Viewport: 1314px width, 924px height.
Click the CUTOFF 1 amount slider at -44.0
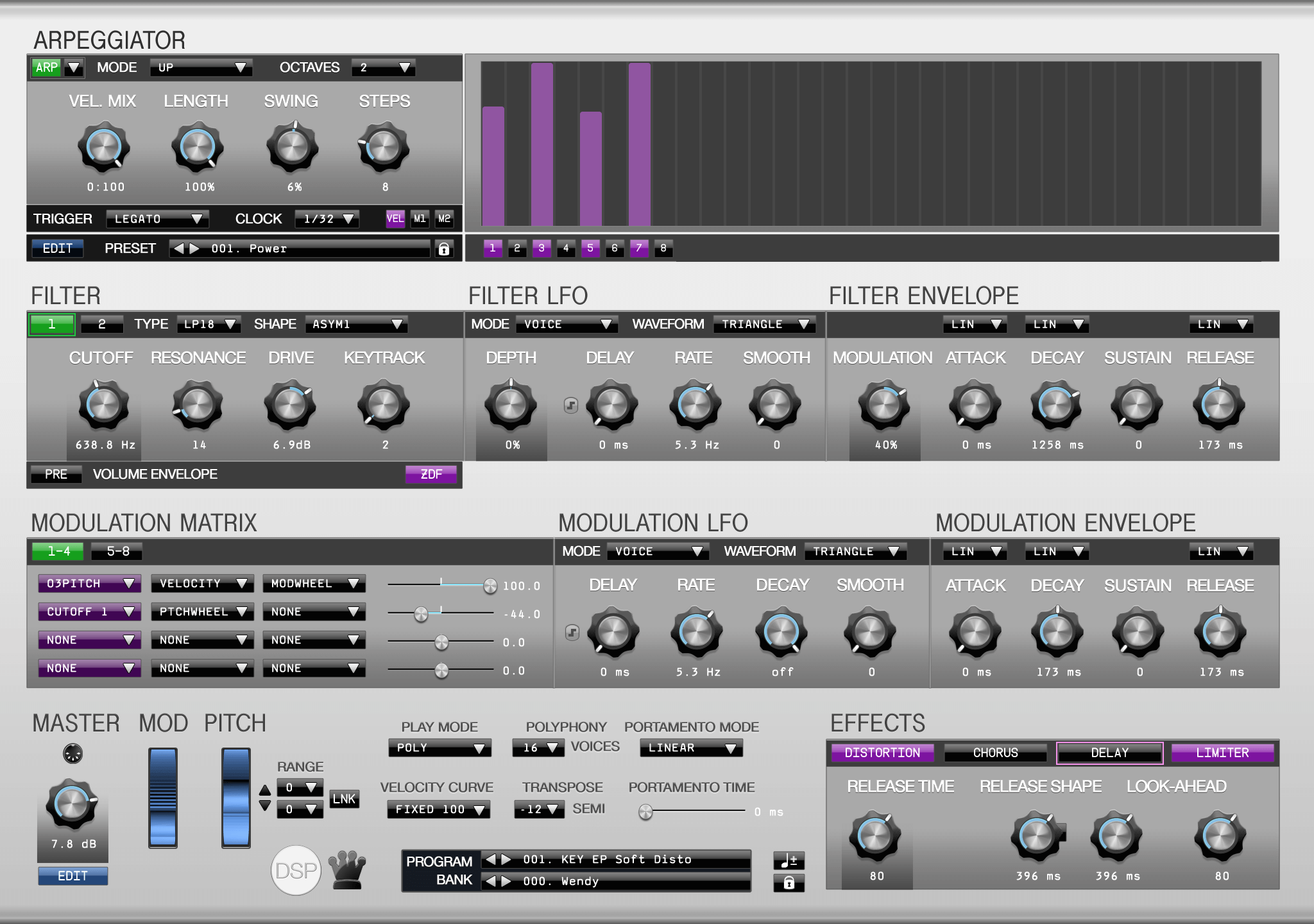(x=440, y=614)
